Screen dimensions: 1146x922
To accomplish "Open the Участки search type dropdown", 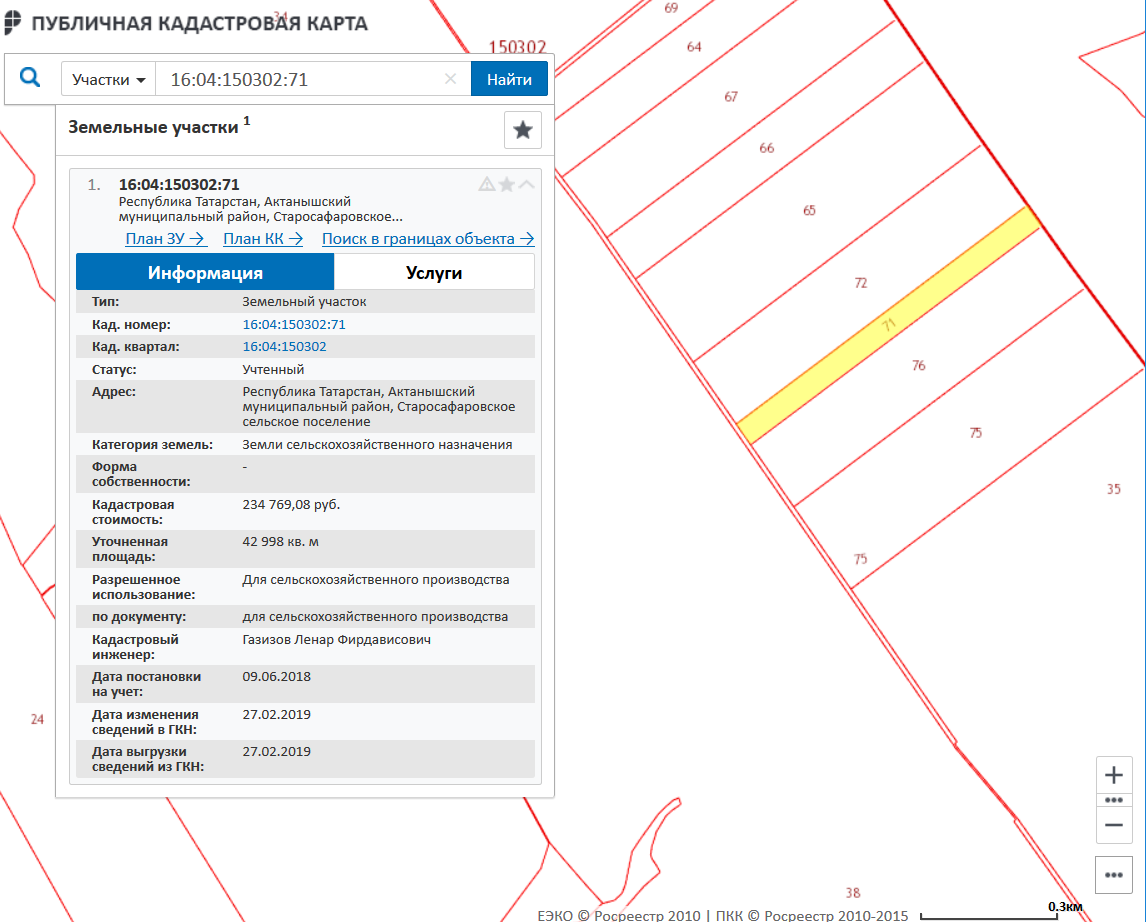I will (108, 79).
